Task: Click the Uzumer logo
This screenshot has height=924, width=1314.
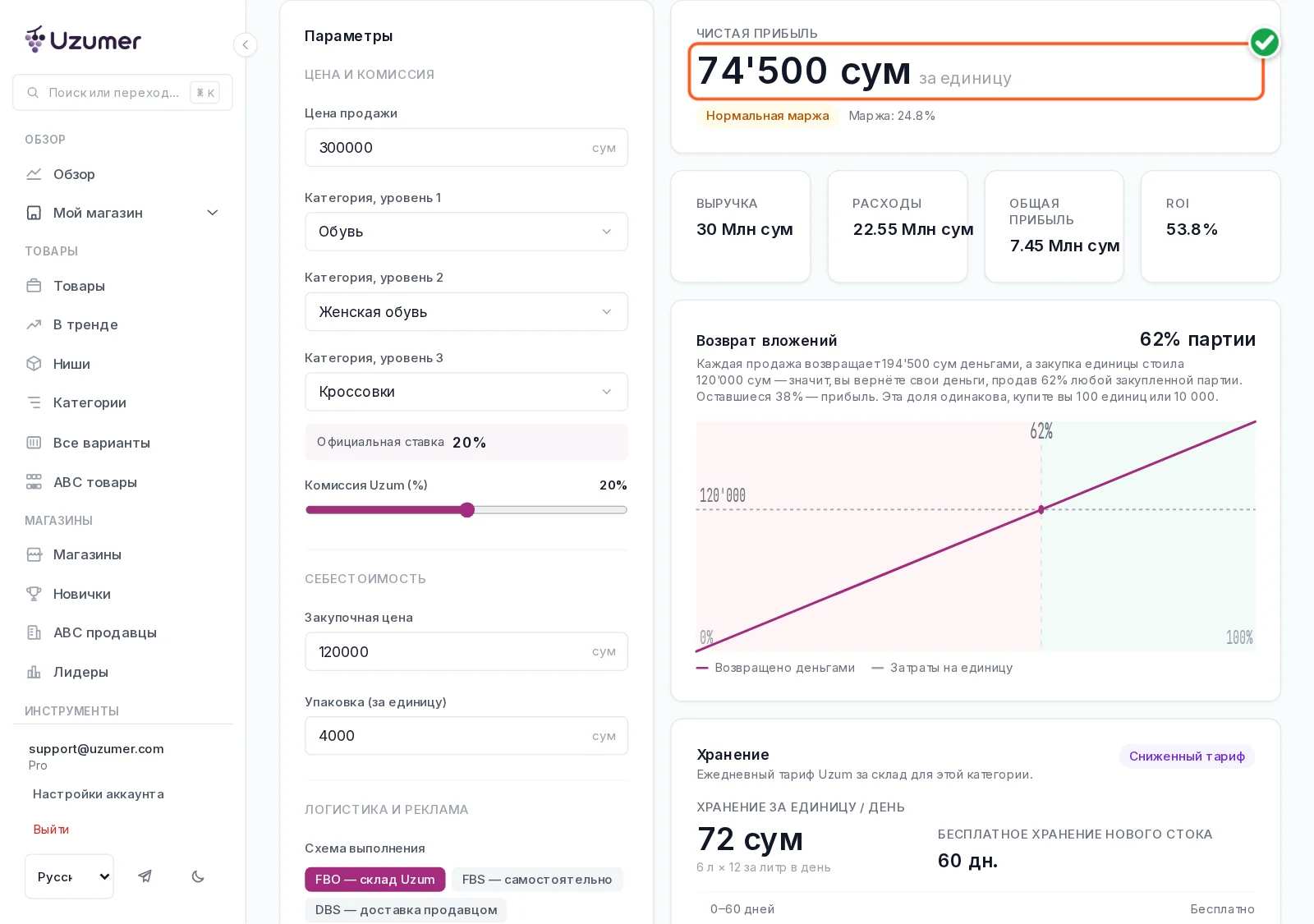Action: click(83, 39)
